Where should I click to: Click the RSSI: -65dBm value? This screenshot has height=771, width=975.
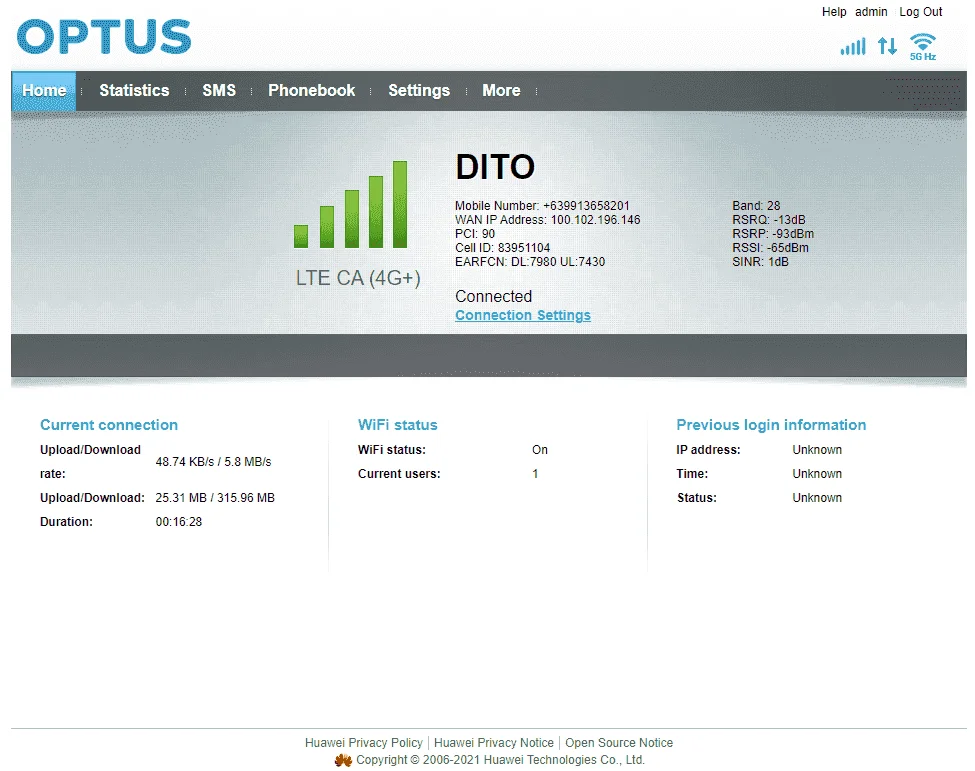tap(770, 248)
